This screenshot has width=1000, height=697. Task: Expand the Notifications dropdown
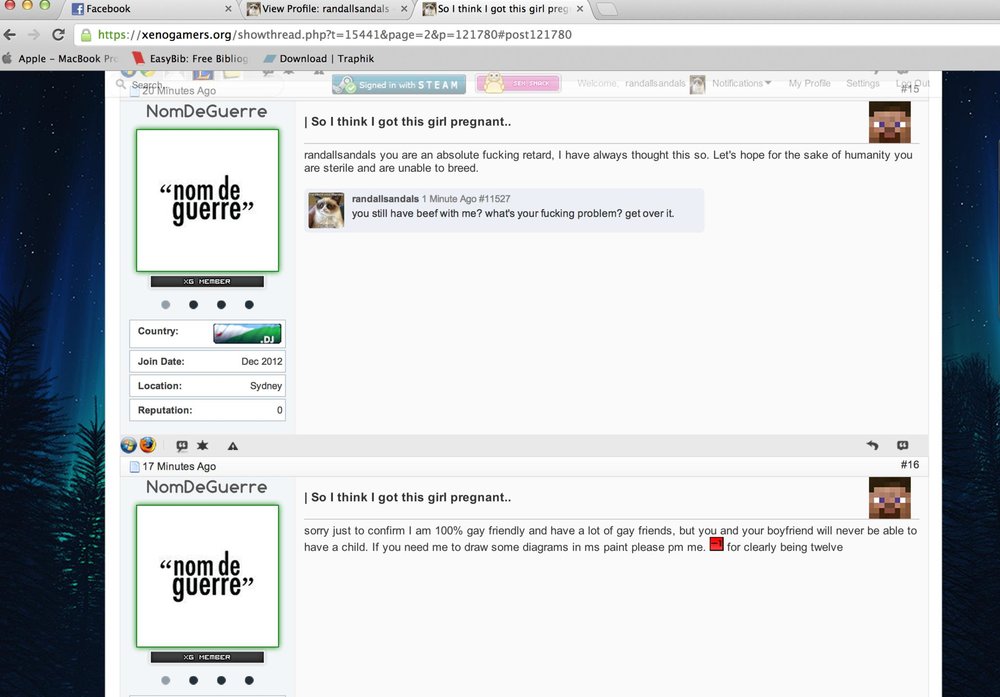pyautogui.click(x=741, y=84)
